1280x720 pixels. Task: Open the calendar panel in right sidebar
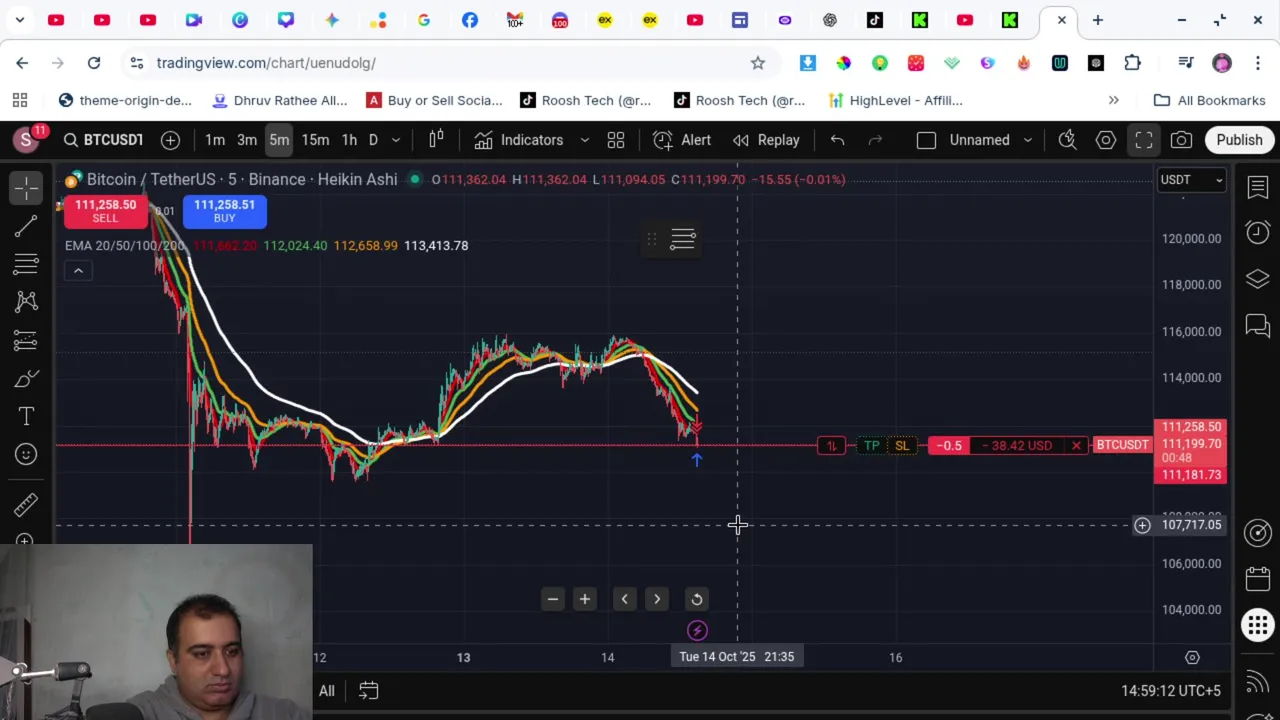(1258, 579)
